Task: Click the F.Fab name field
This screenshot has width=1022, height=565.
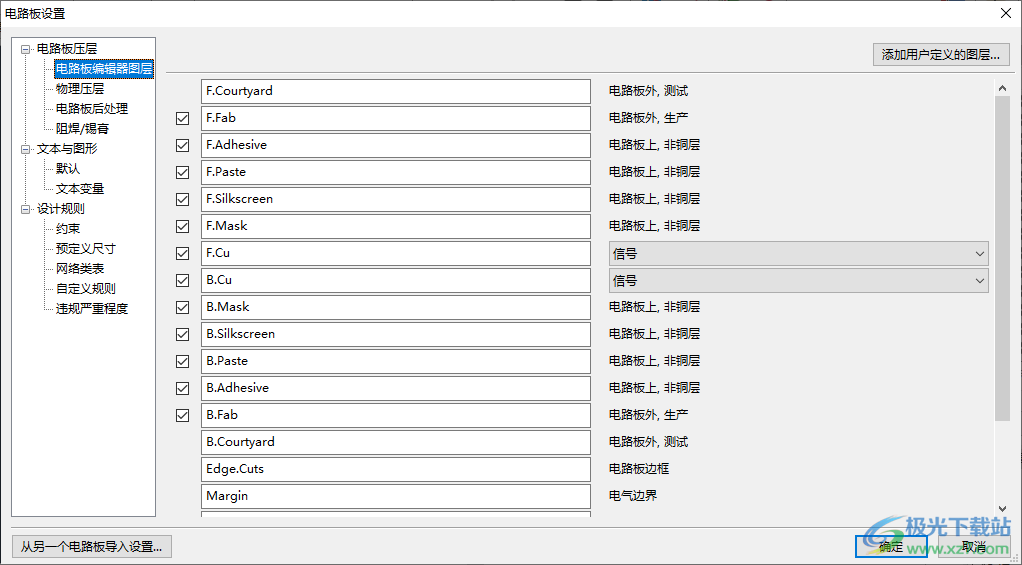Action: click(396, 119)
